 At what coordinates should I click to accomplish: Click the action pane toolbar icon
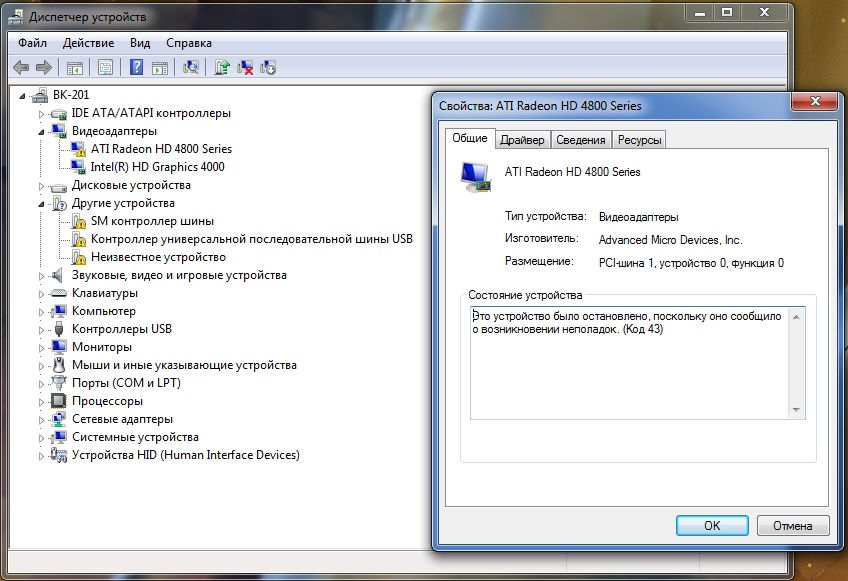[x=160, y=68]
